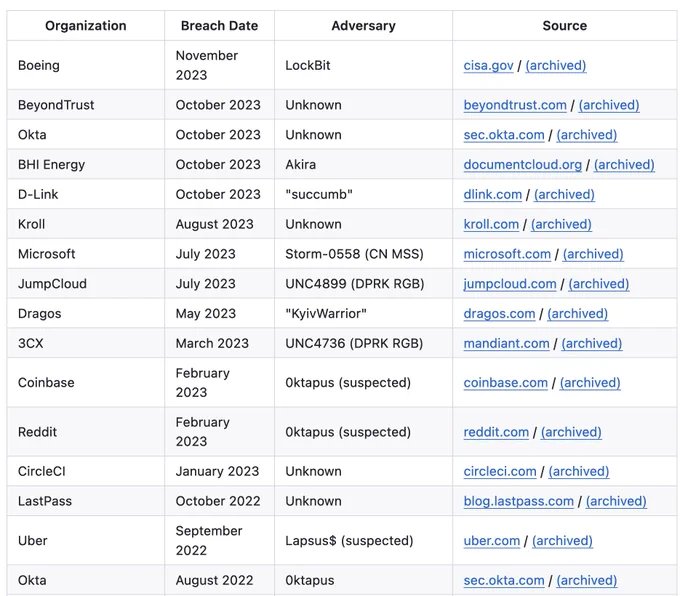Screen dimensions: 680x596
Task: Select the Uber organization cell
Action: click(x=86, y=541)
